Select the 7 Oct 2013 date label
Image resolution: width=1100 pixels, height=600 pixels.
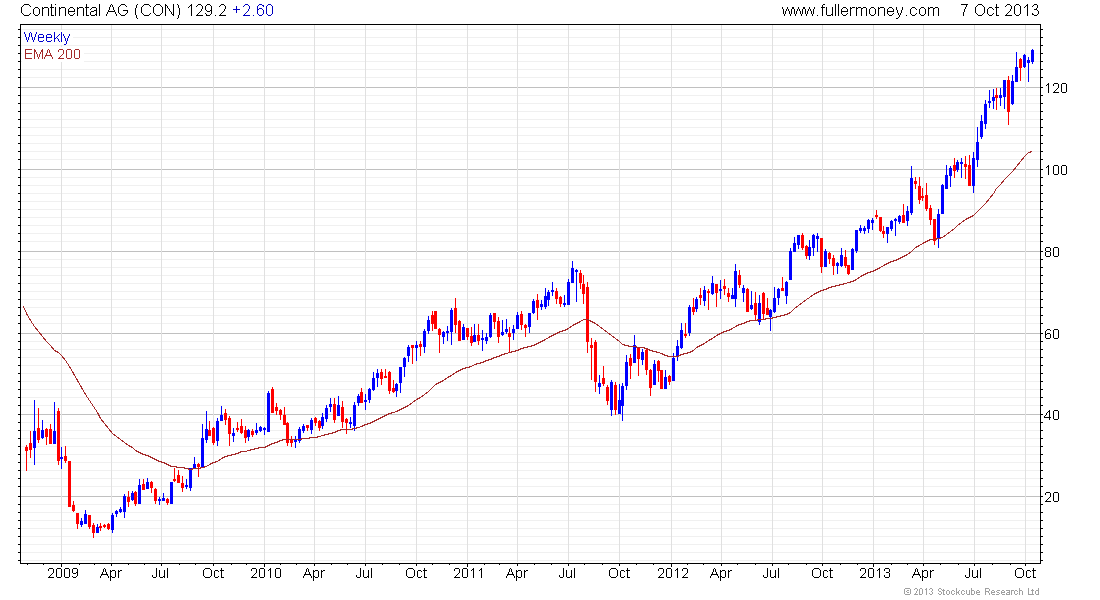(1000, 11)
